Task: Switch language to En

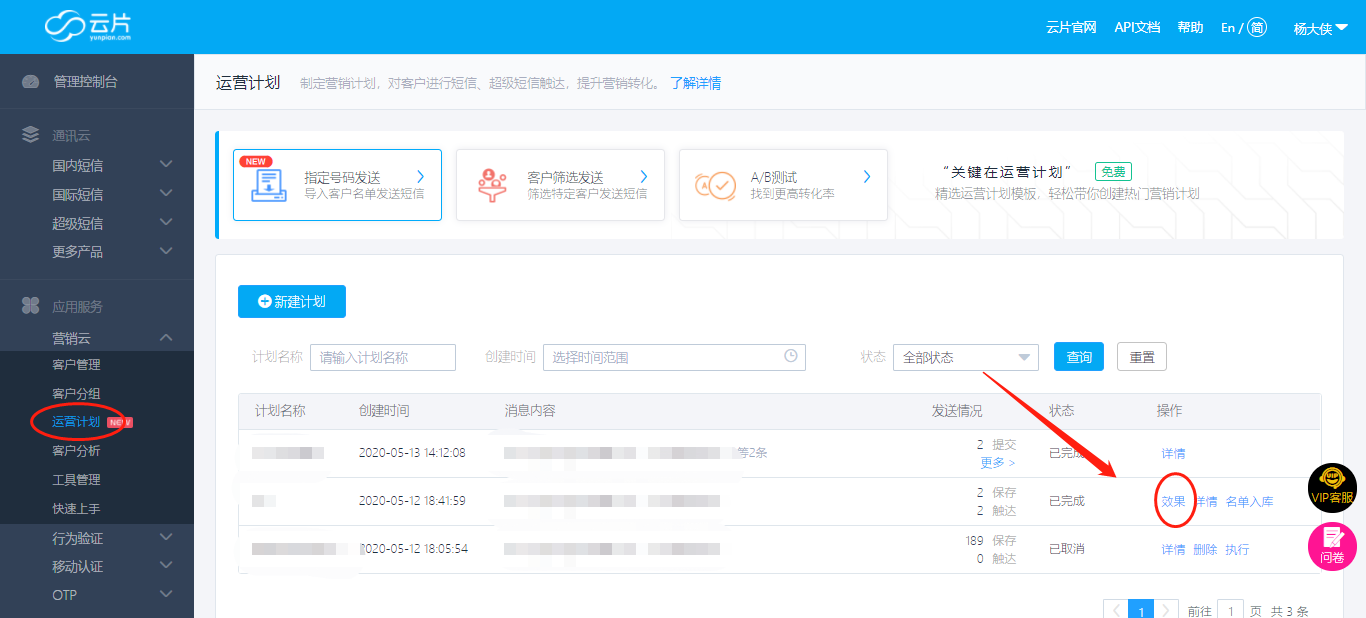Action: tap(1228, 28)
